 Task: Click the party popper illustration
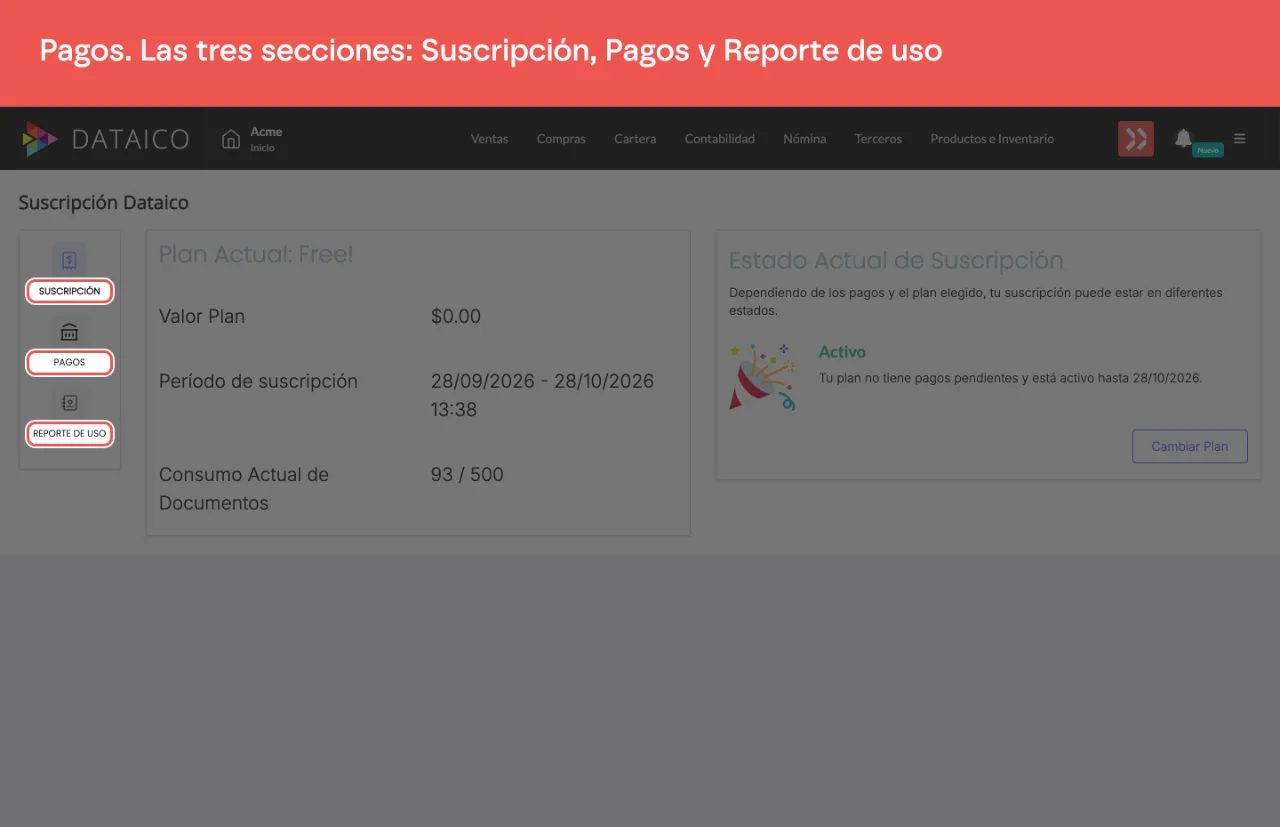coord(762,376)
